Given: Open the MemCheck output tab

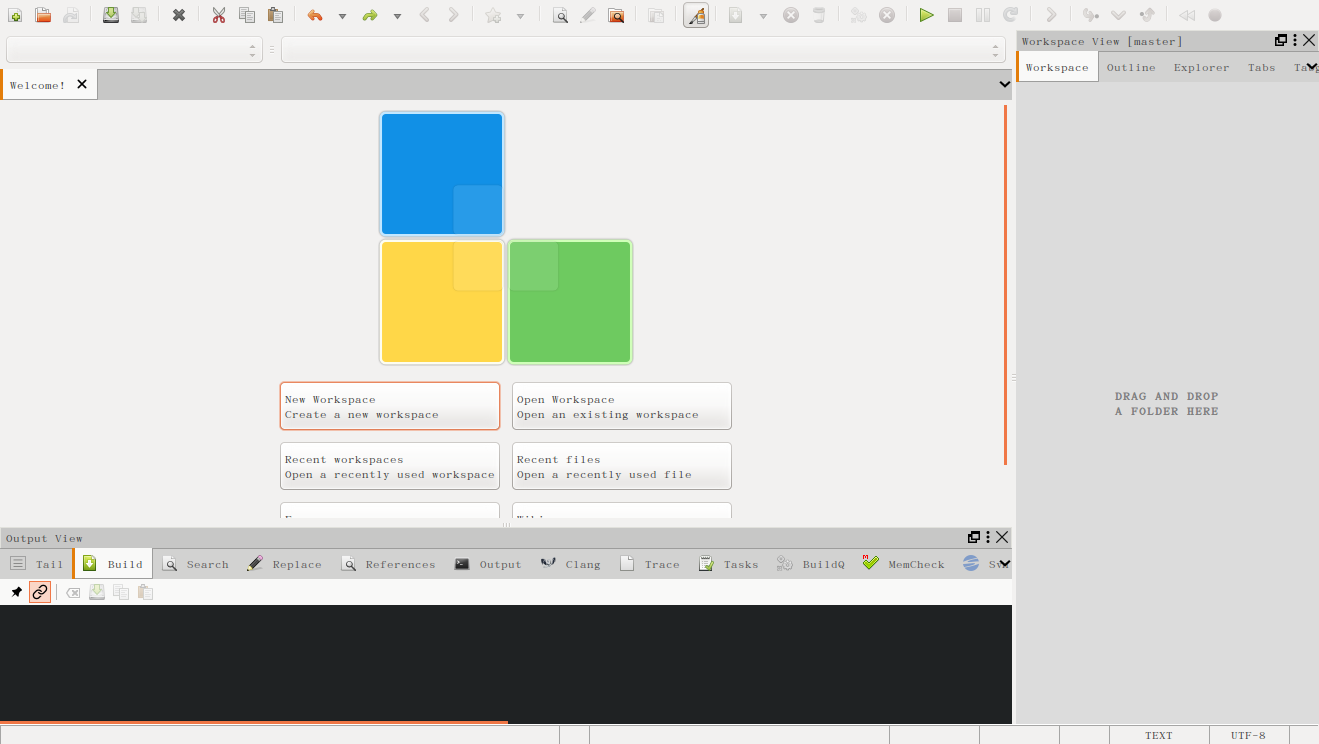Looking at the screenshot, I should pyautogui.click(x=904, y=564).
